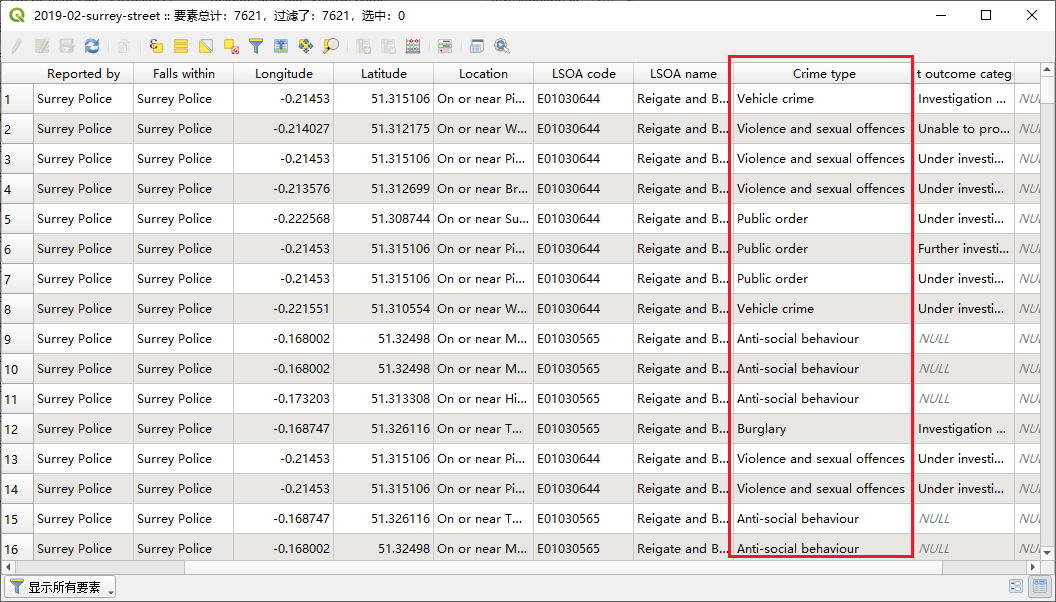Pan map to selected rows
1056x602 pixels.
click(306, 46)
